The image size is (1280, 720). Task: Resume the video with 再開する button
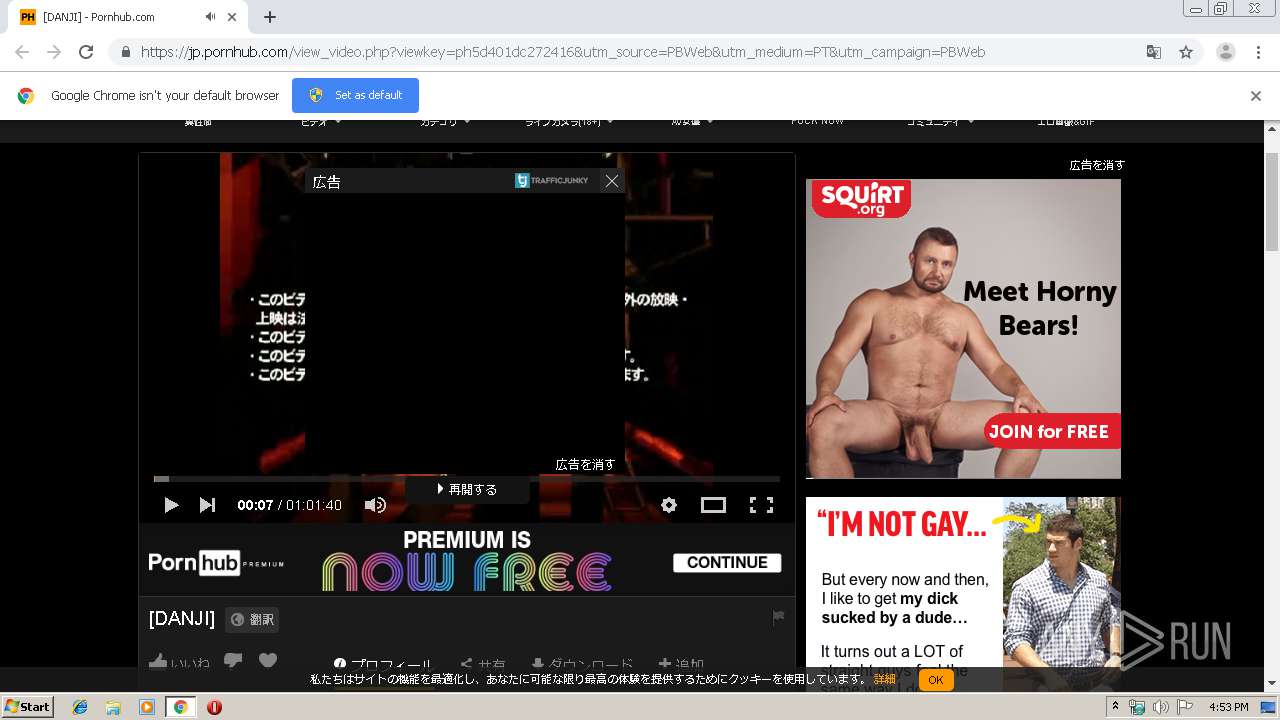467,489
